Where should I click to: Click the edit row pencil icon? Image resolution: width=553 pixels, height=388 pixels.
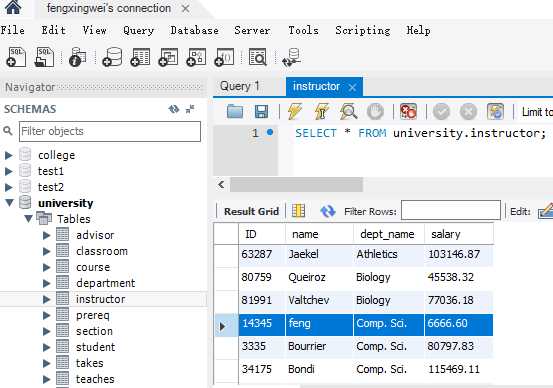pos(545,211)
